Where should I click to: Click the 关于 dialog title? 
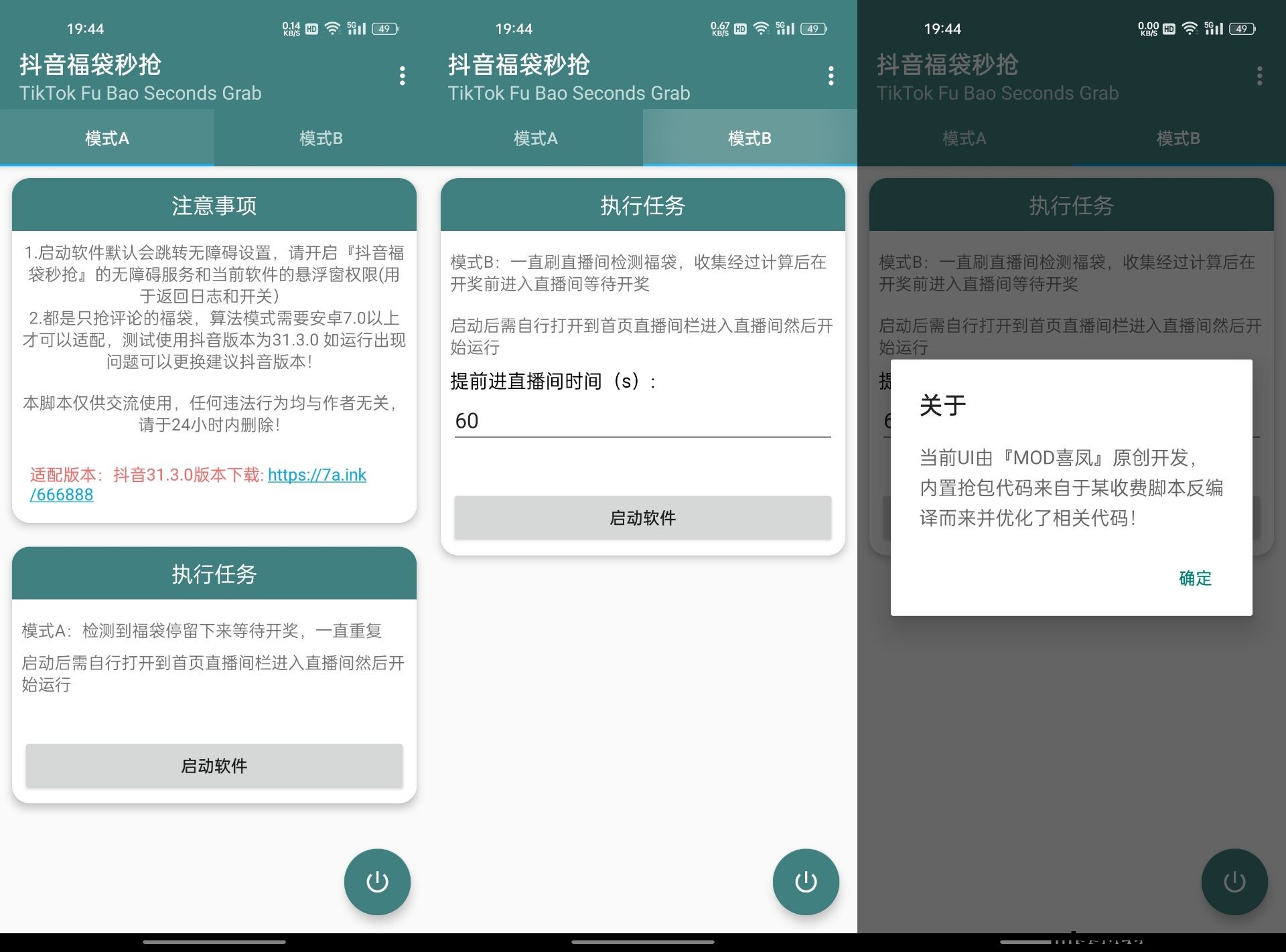pos(942,405)
